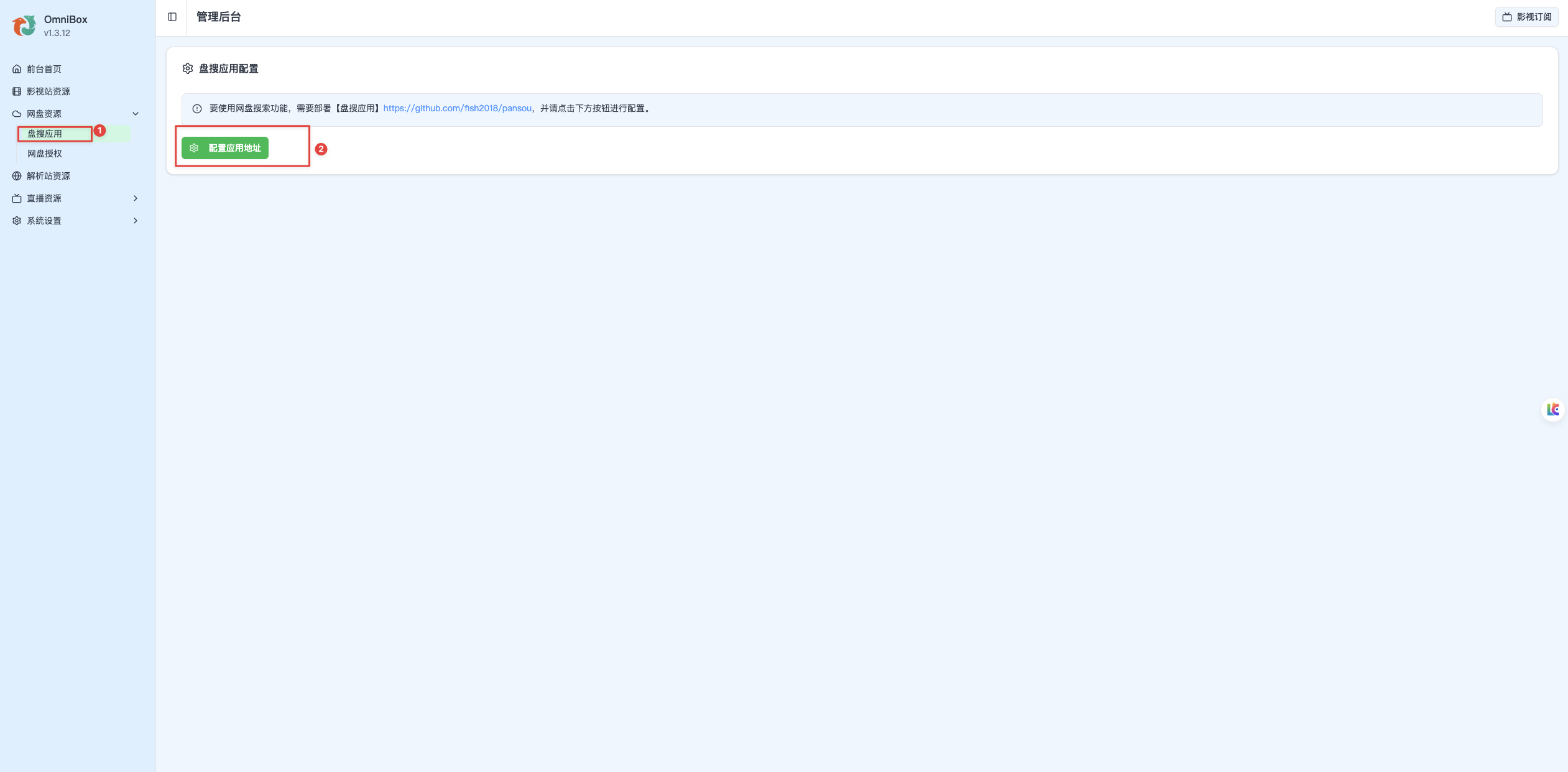Click the globe icon beside 解析站资源
Image resolution: width=1568 pixels, height=772 pixels.
pyautogui.click(x=17, y=176)
